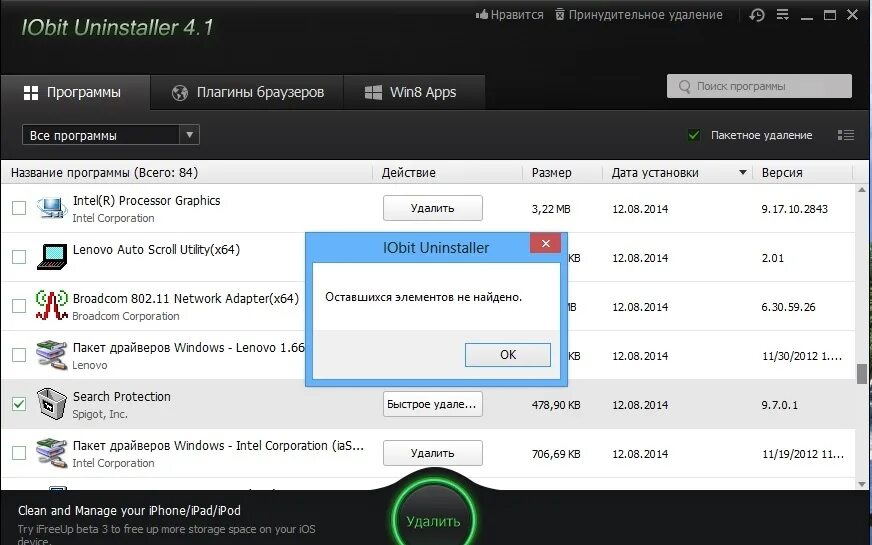Click the 6.30.59.26 version value
The height and width of the screenshot is (545, 872).
coord(788,307)
